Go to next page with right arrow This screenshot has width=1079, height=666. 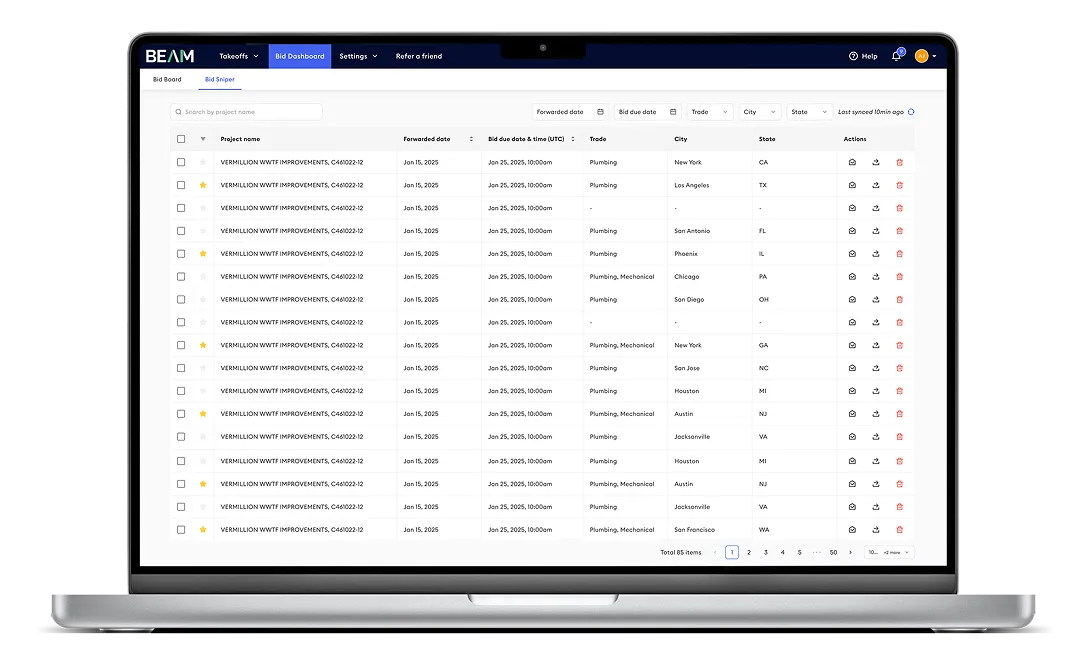[851, 552]
